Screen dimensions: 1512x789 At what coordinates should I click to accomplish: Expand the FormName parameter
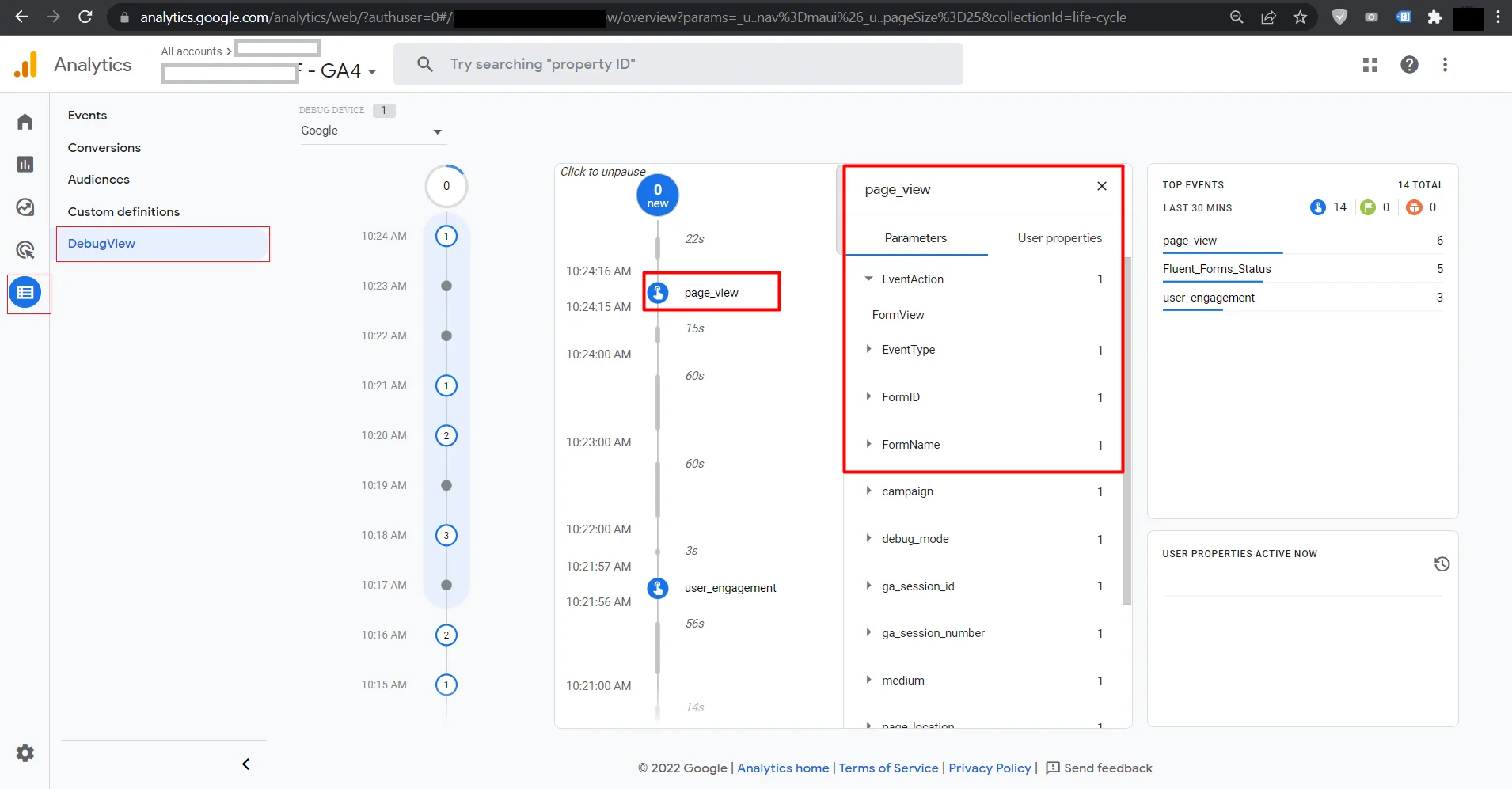click(868, 444)
